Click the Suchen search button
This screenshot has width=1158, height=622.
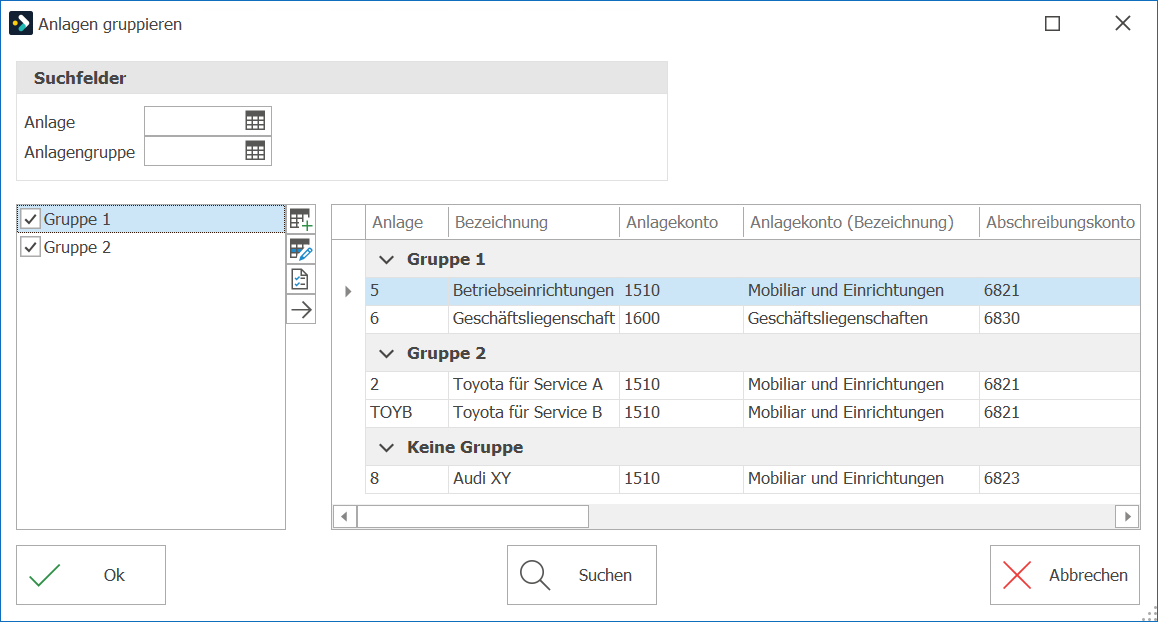581,575
